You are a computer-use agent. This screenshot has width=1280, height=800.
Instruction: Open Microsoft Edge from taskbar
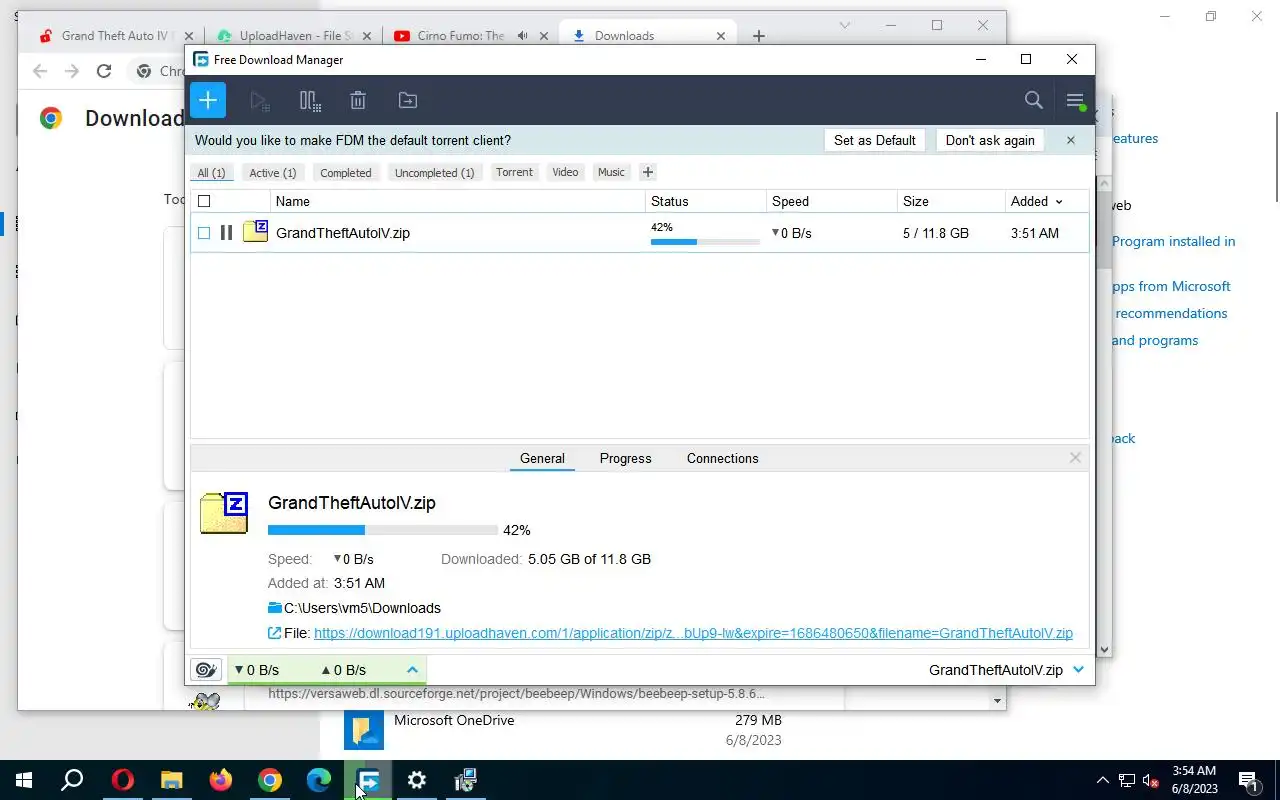[x=319, y=780]
